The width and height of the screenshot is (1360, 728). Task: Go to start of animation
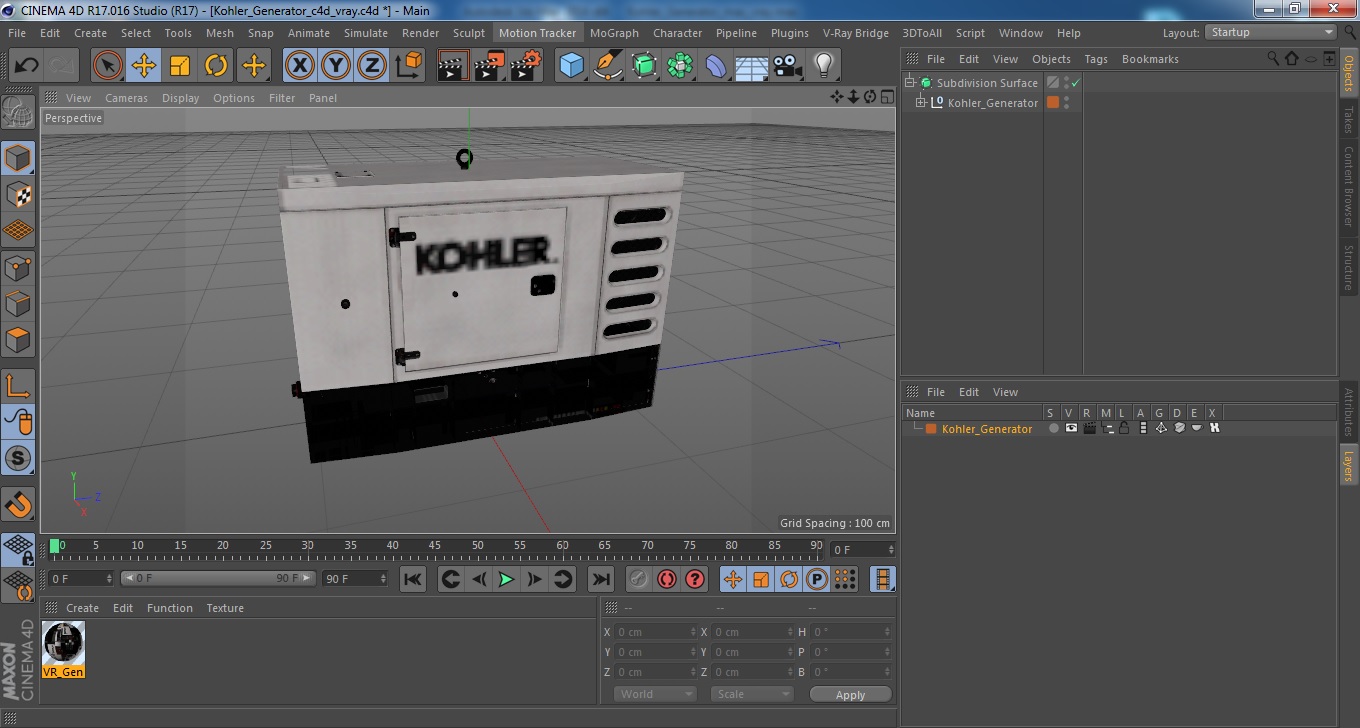click(x=413, y=579)
